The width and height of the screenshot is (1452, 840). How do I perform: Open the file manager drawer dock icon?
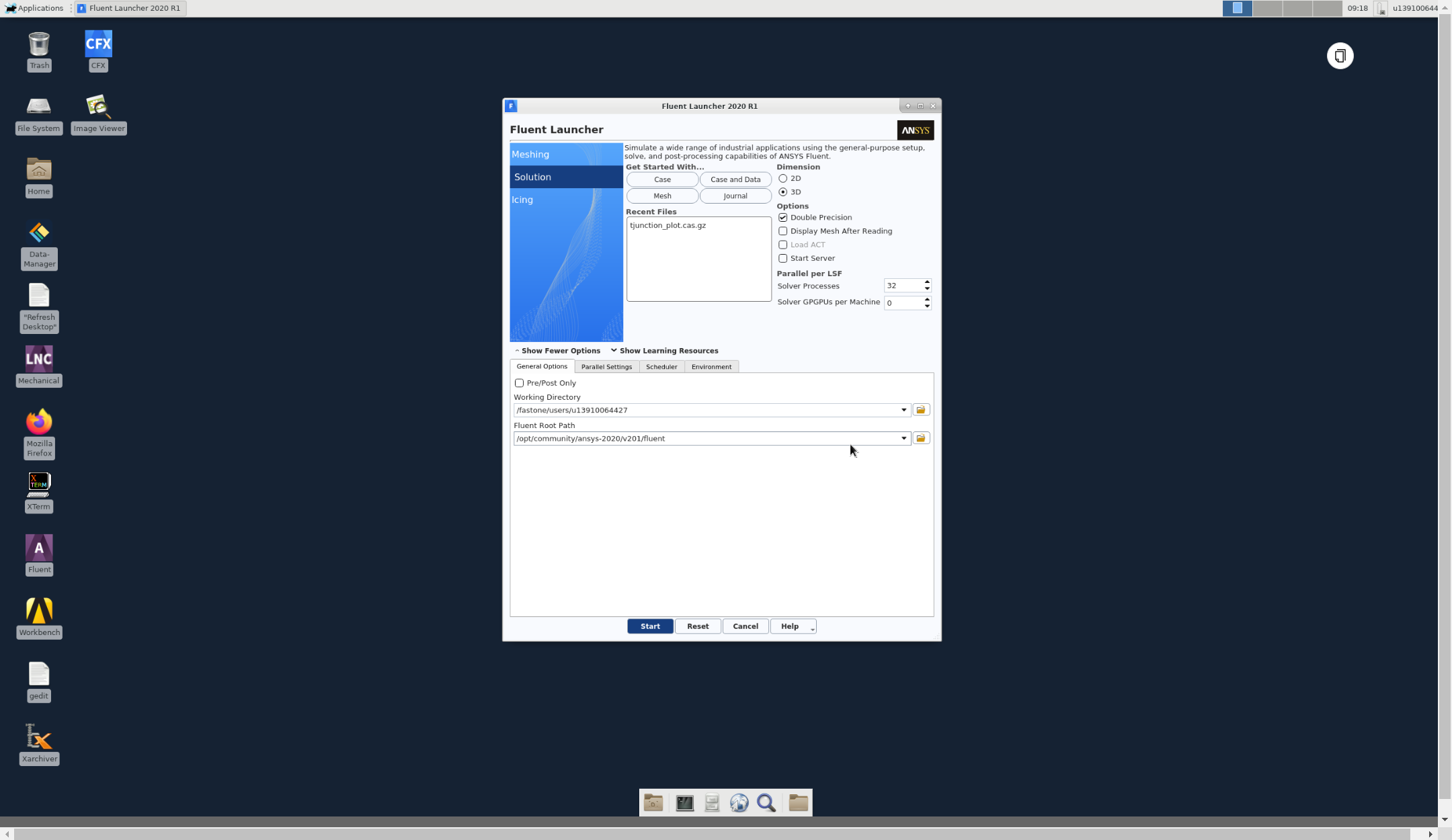pos(712,803)
